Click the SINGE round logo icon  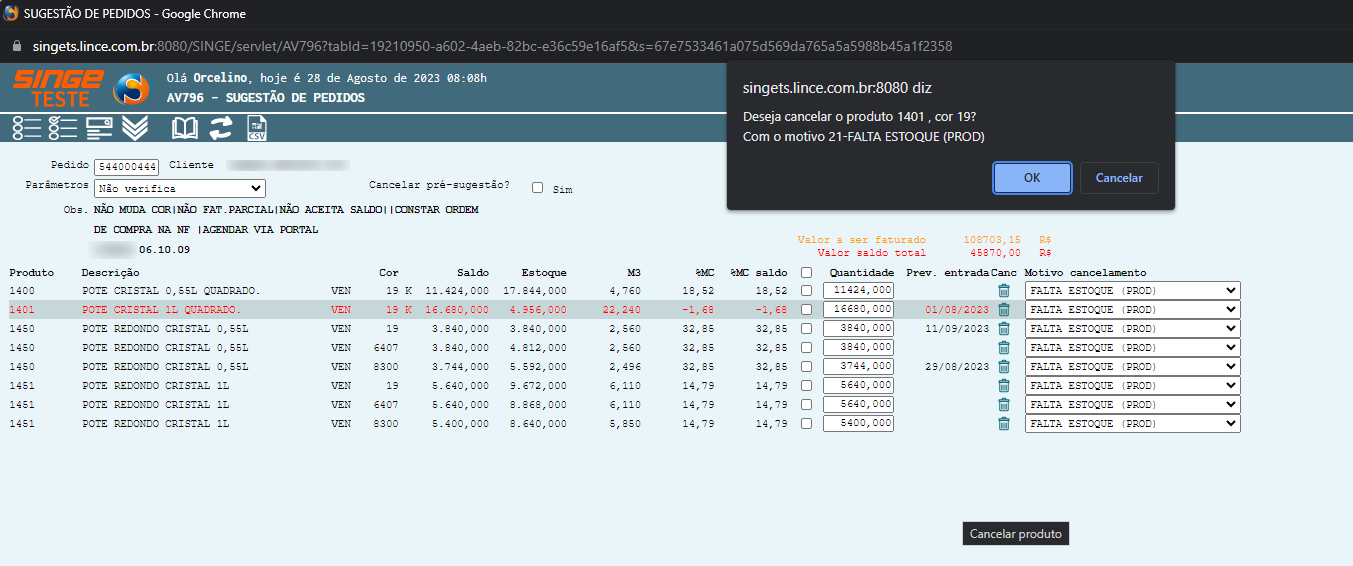point(131,90)
